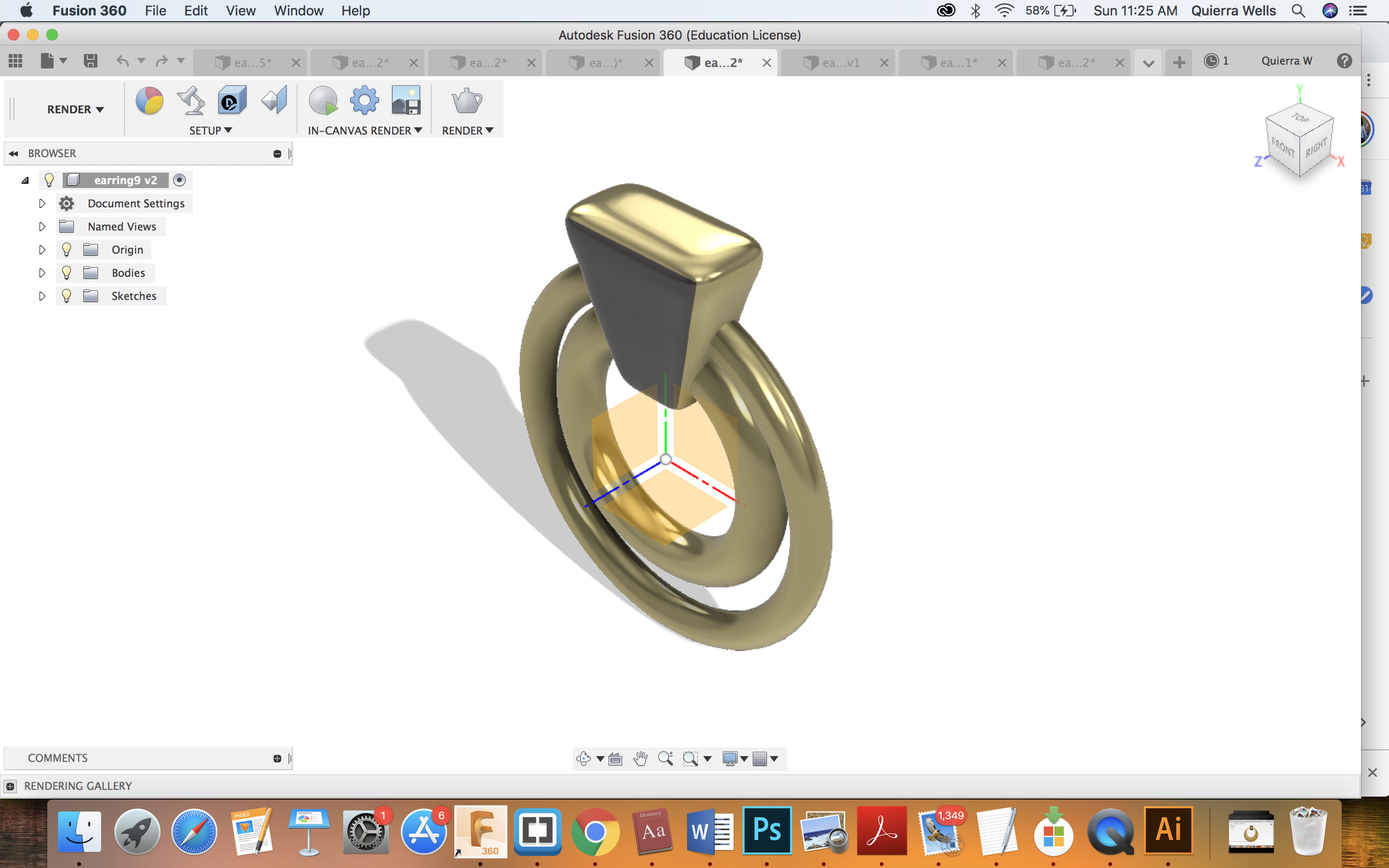Click the Quierra W account name
The image size is (1389, 868).
[x=1286, y=61]
